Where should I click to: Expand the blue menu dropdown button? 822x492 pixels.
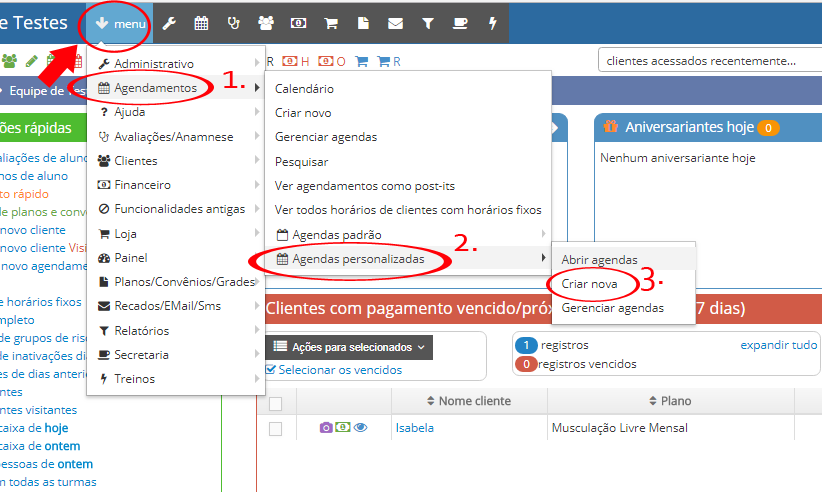coord(118,23)
